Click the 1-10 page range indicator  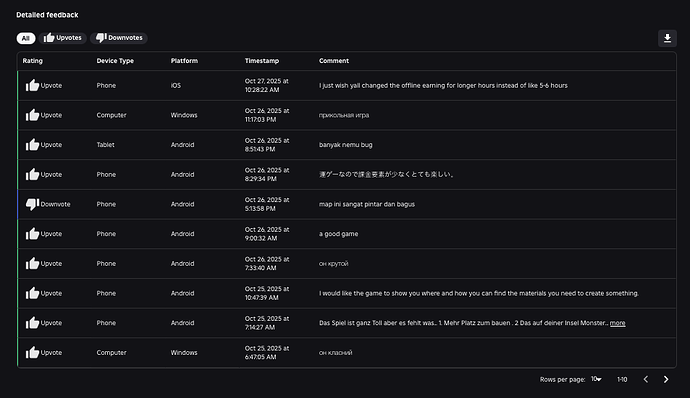coord(622,379)
